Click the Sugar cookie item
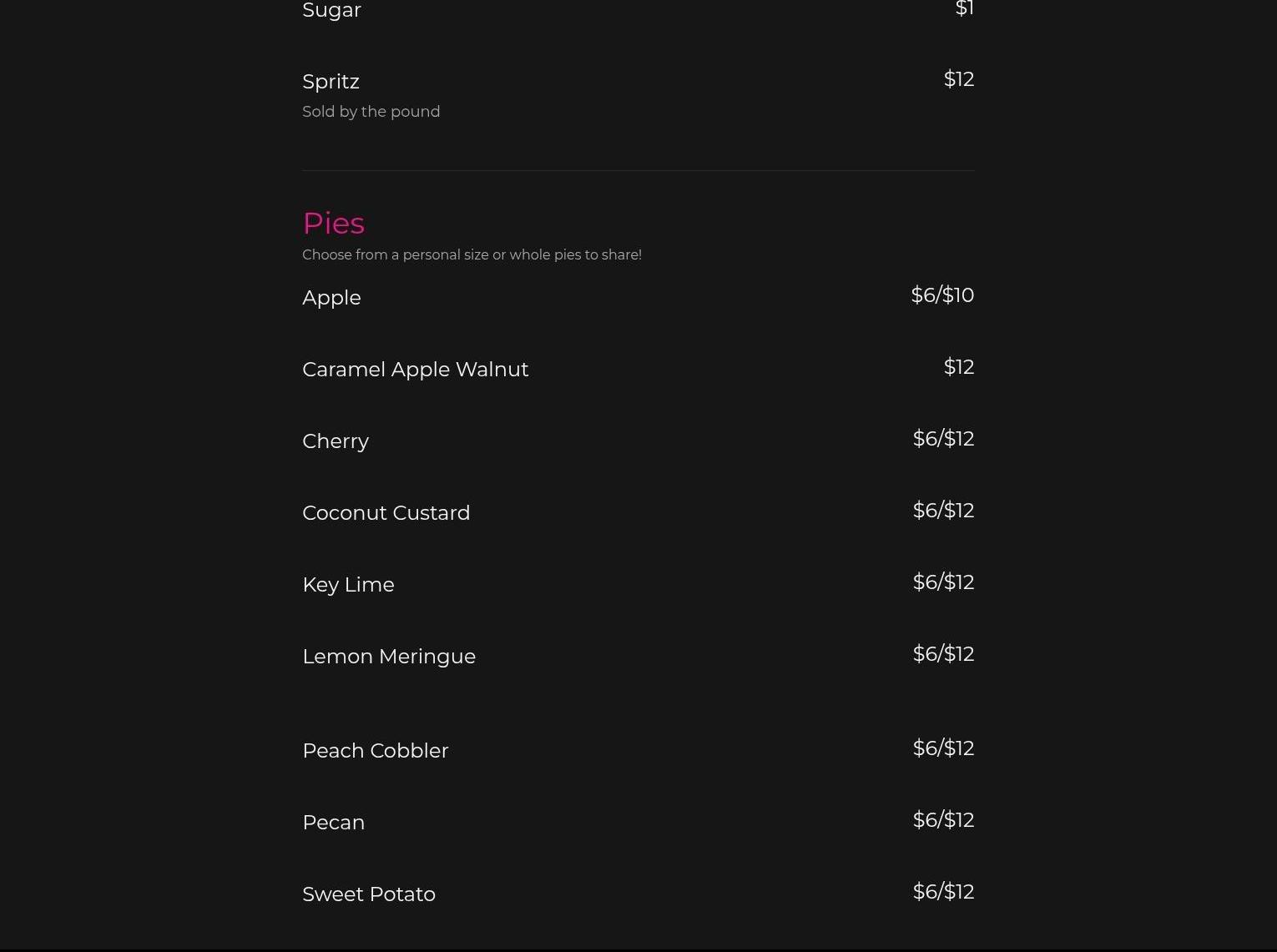The image size is (1277, 952). tap(331, 10)
